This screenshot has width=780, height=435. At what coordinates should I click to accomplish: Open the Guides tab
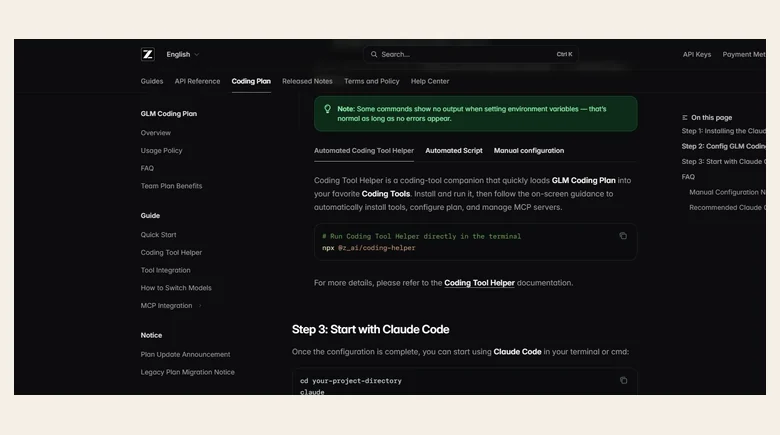pyautogui.click(x=152, y=81)
